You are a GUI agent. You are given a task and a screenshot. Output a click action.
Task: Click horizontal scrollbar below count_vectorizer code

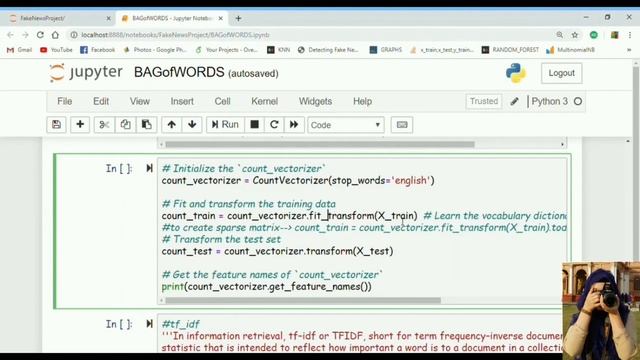tap(303, 300)
